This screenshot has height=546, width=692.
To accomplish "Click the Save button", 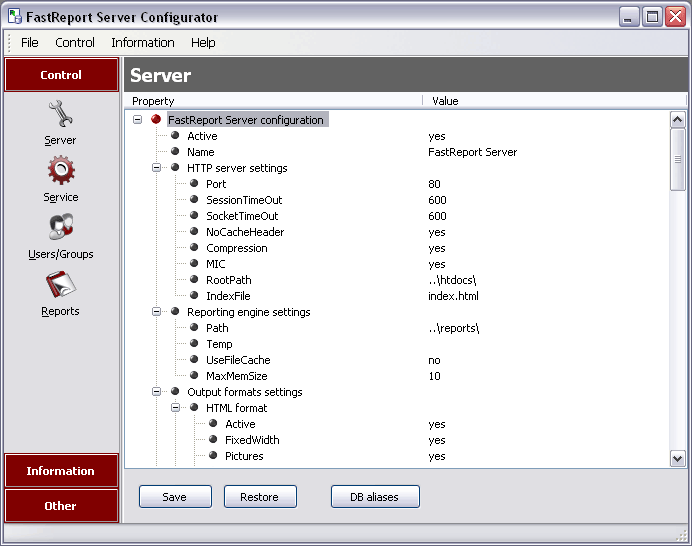I will pos(174,497).
